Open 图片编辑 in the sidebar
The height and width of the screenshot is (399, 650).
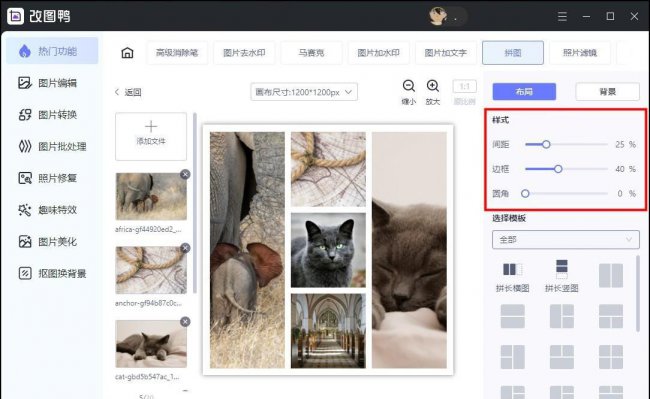47,83
